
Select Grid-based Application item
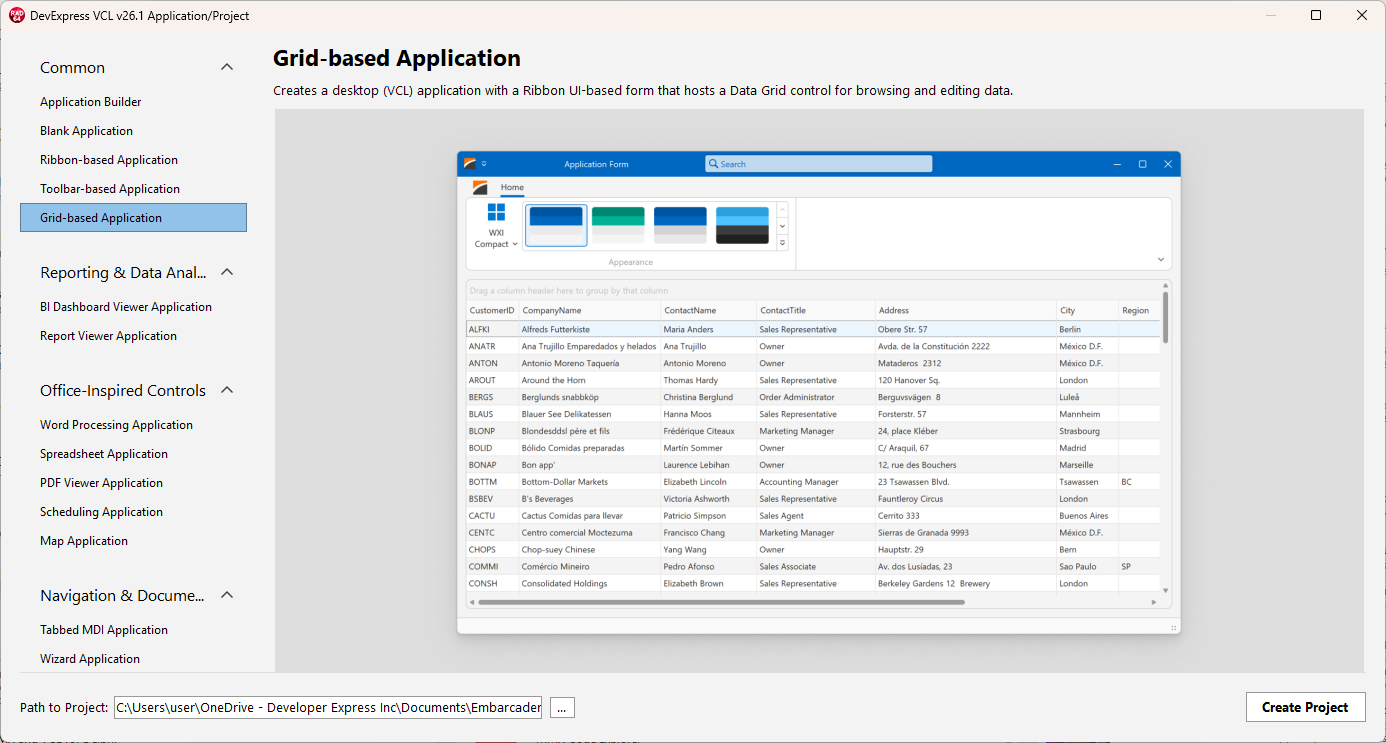[x=133, y=218]
